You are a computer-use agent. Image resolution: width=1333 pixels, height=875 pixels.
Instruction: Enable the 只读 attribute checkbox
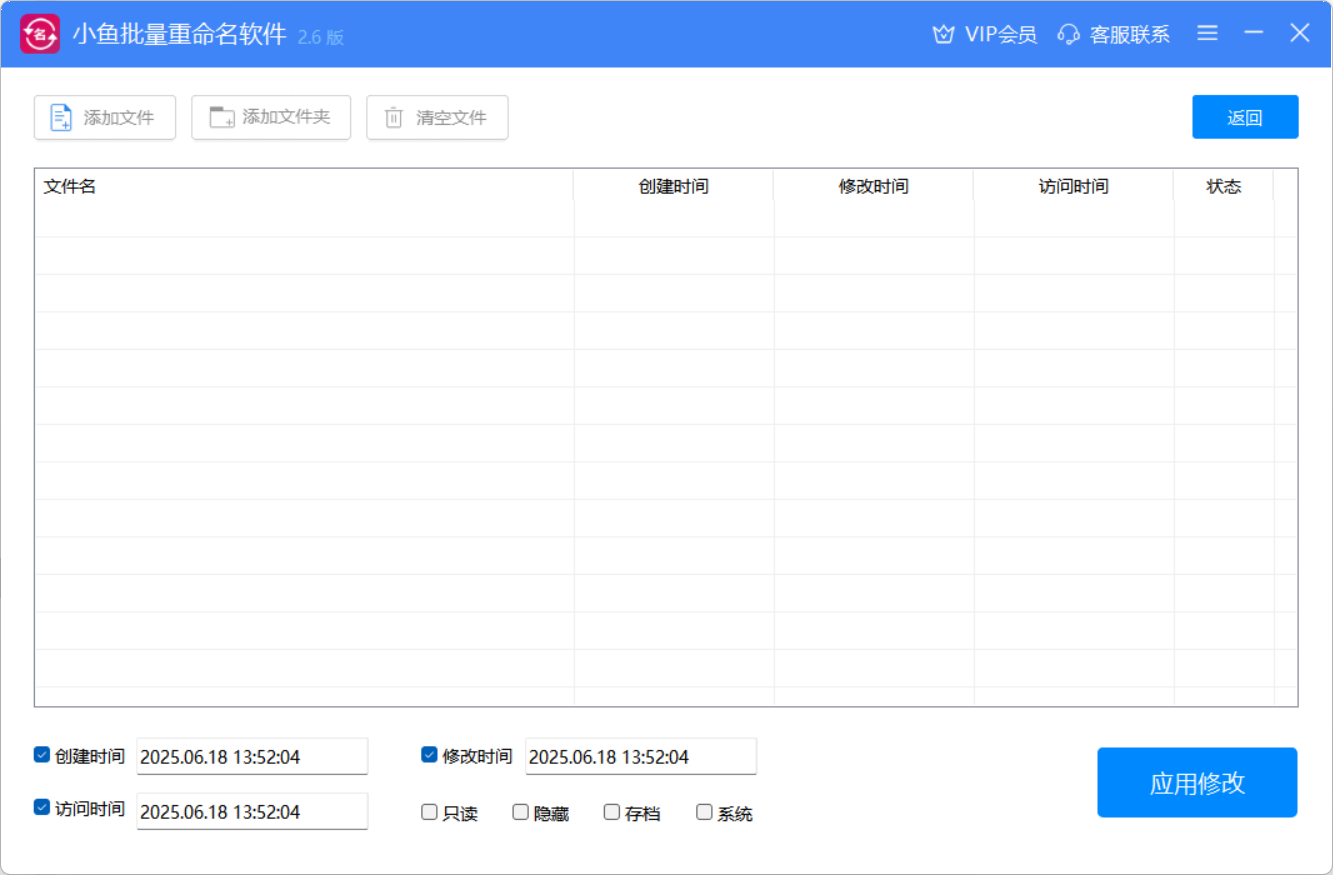(x=429, y=812)
